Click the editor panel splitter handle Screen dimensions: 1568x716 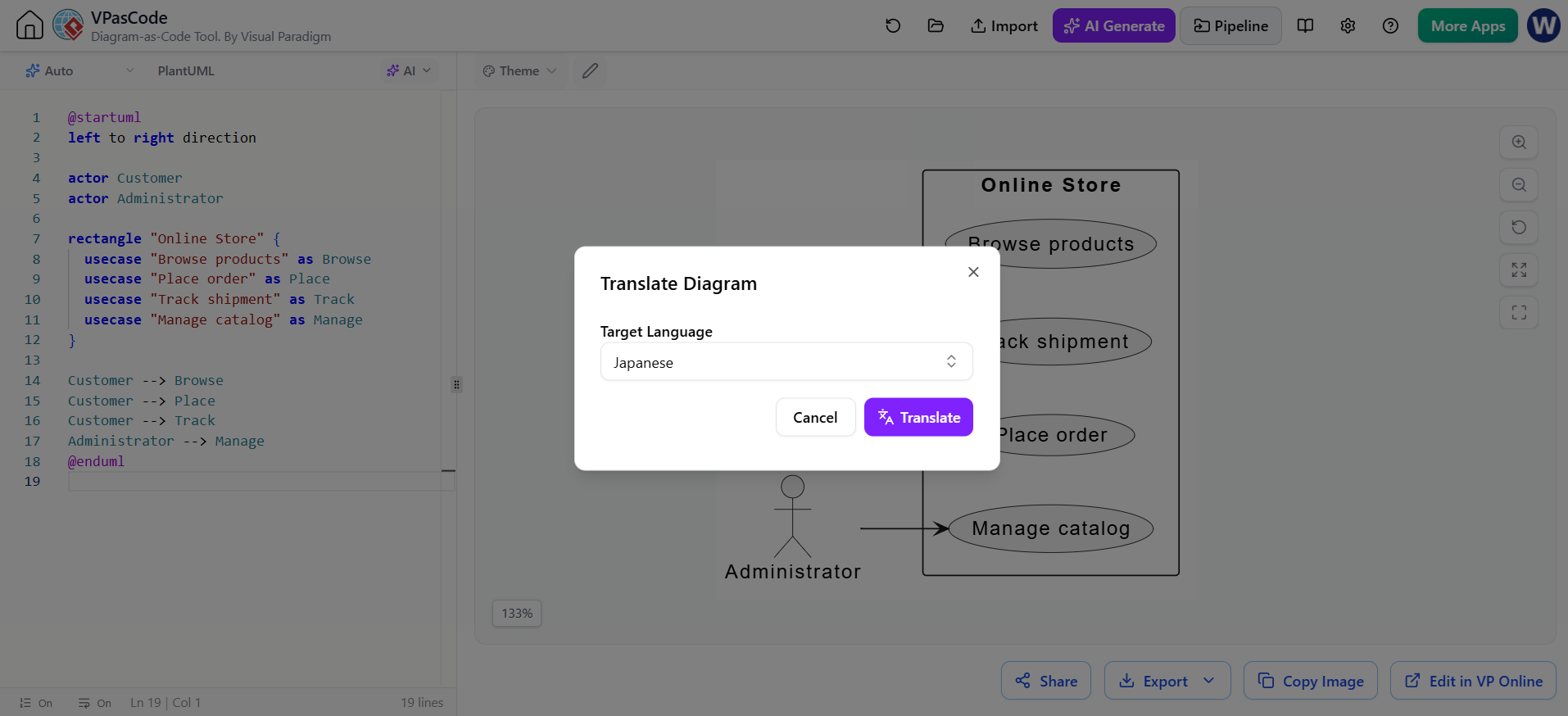click(456, 384)
